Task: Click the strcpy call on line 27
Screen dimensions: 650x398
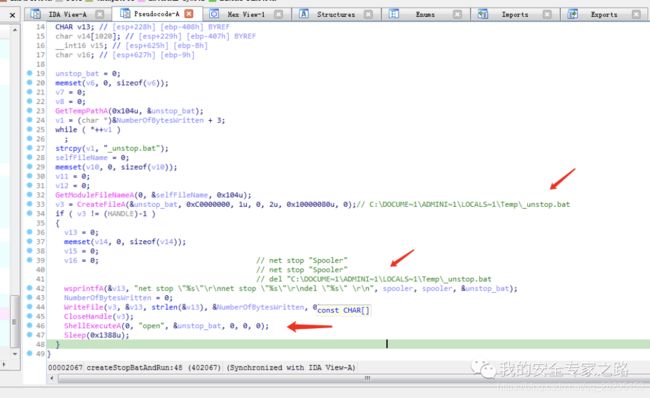Action: (68, 148)
